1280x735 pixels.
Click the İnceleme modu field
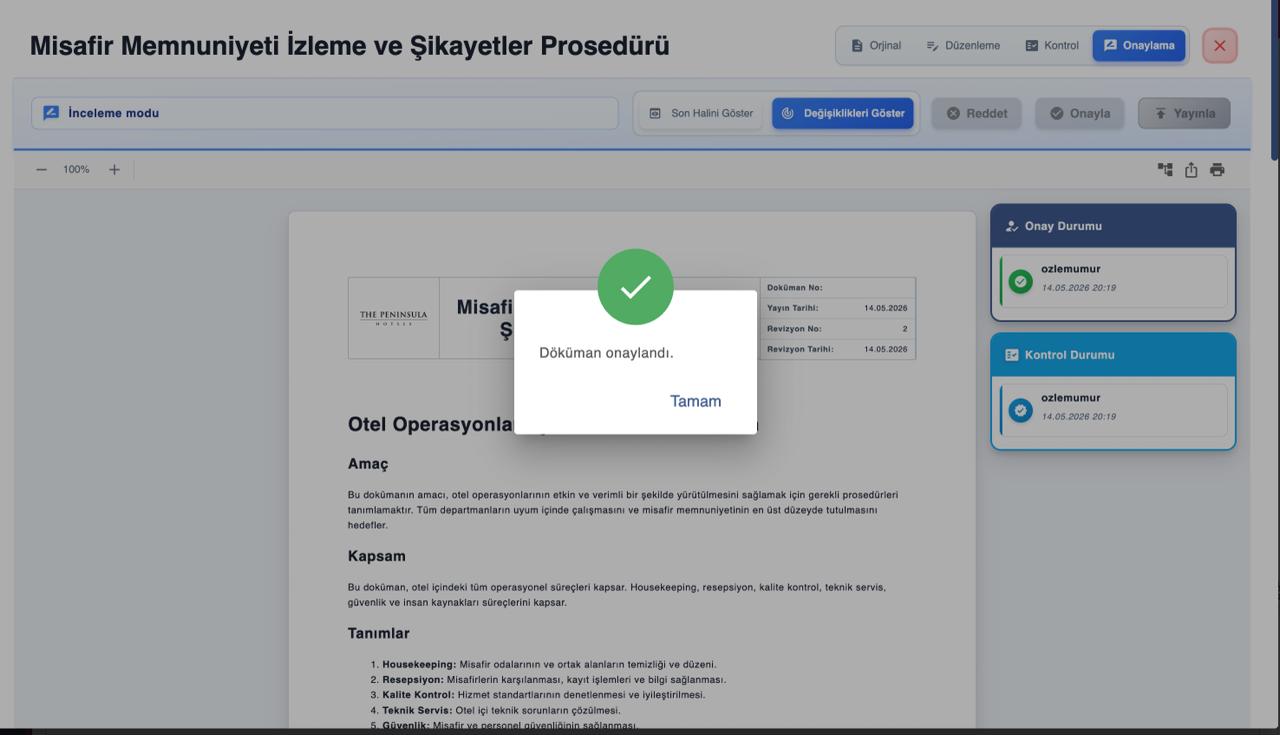pos(325,113)
